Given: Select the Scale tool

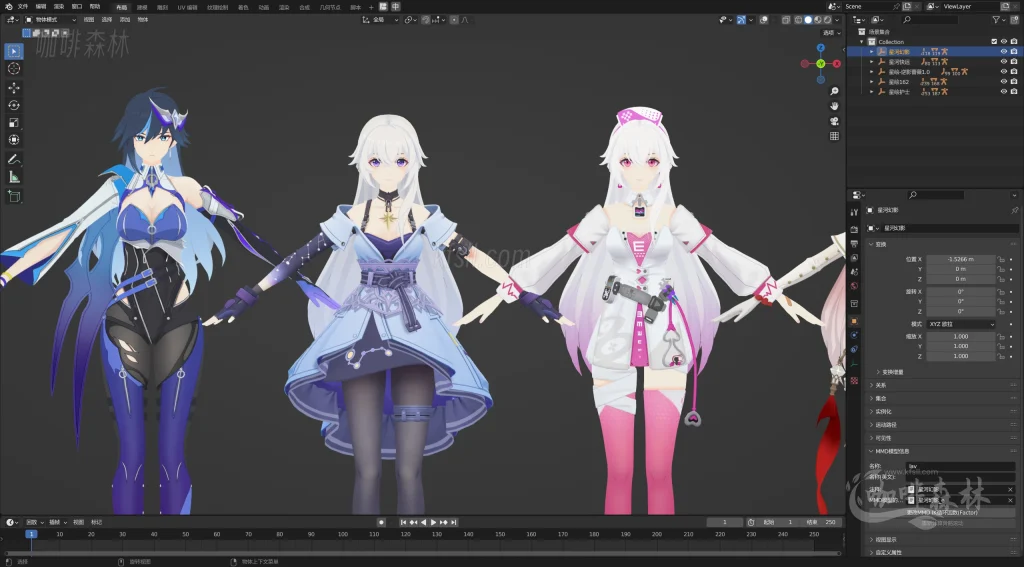Looking at the screenshot, I should tap(14, 123).
